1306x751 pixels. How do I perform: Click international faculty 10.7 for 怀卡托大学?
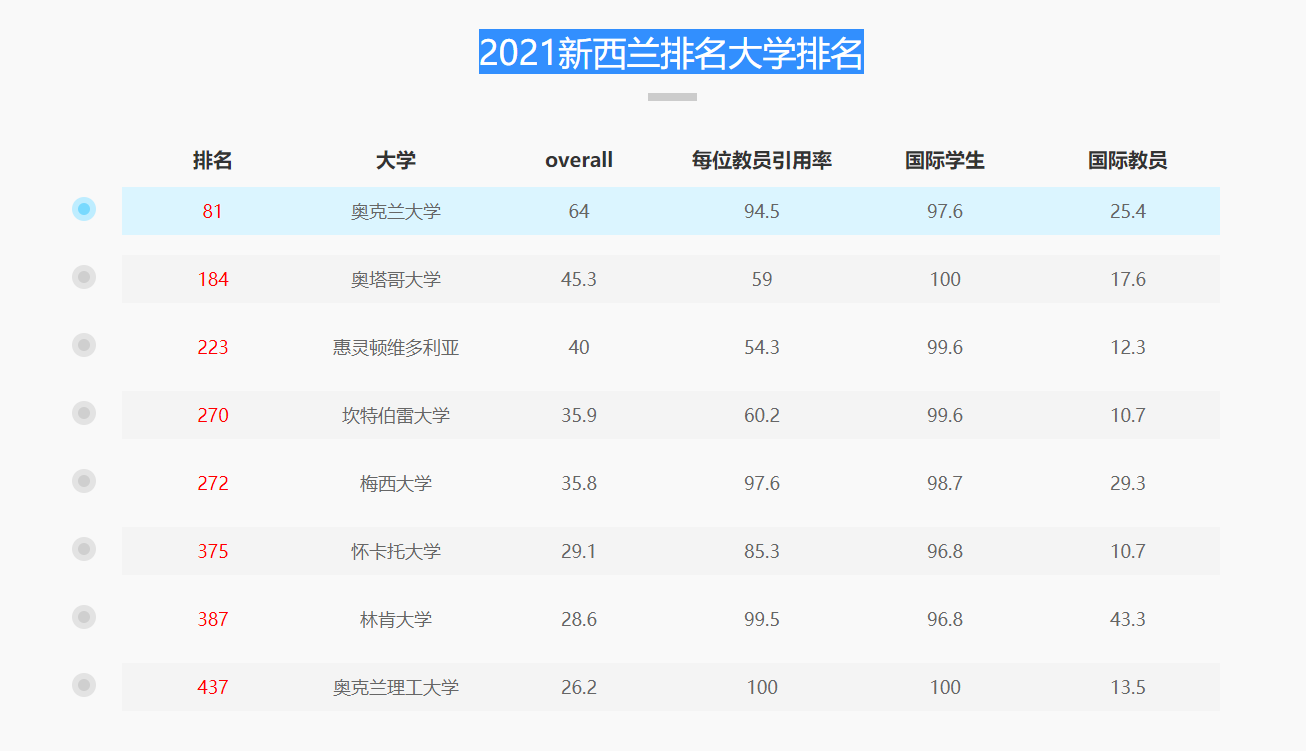[x=1128, y=551]
